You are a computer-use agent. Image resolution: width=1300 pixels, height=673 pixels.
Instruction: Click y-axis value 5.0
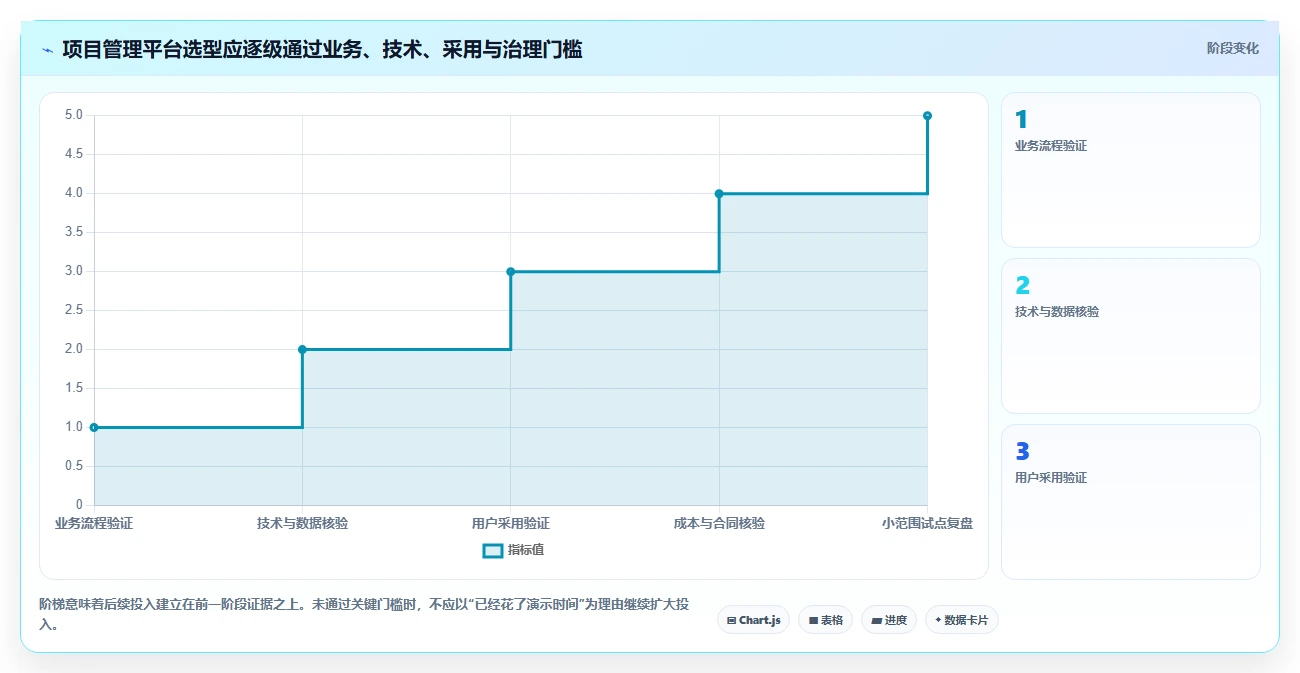(74, 115)
